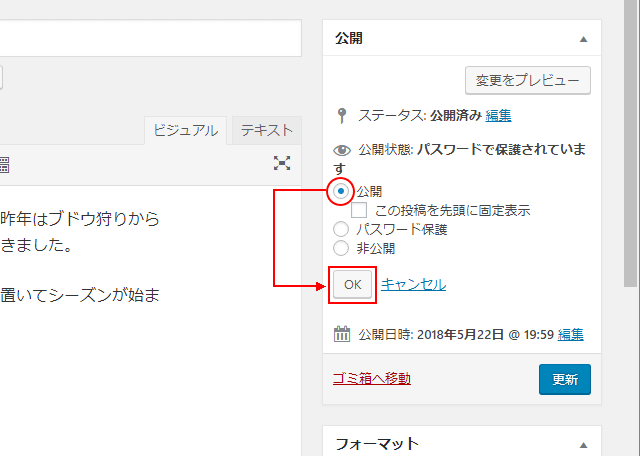Click the blue 更新 button
The height and width of the screenshot is (456, 640).
[x=565, y=379]
